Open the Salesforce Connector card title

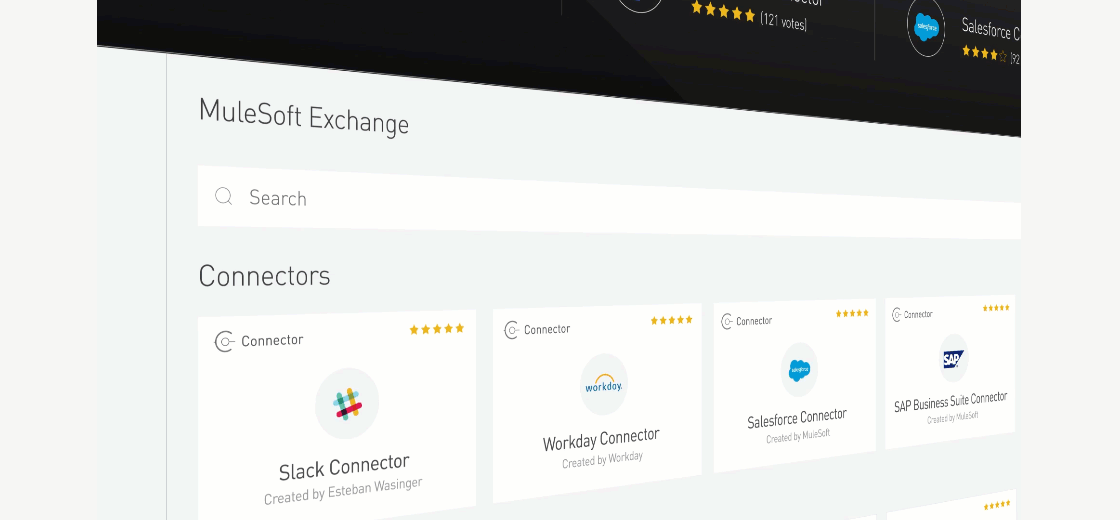point(796,419)
